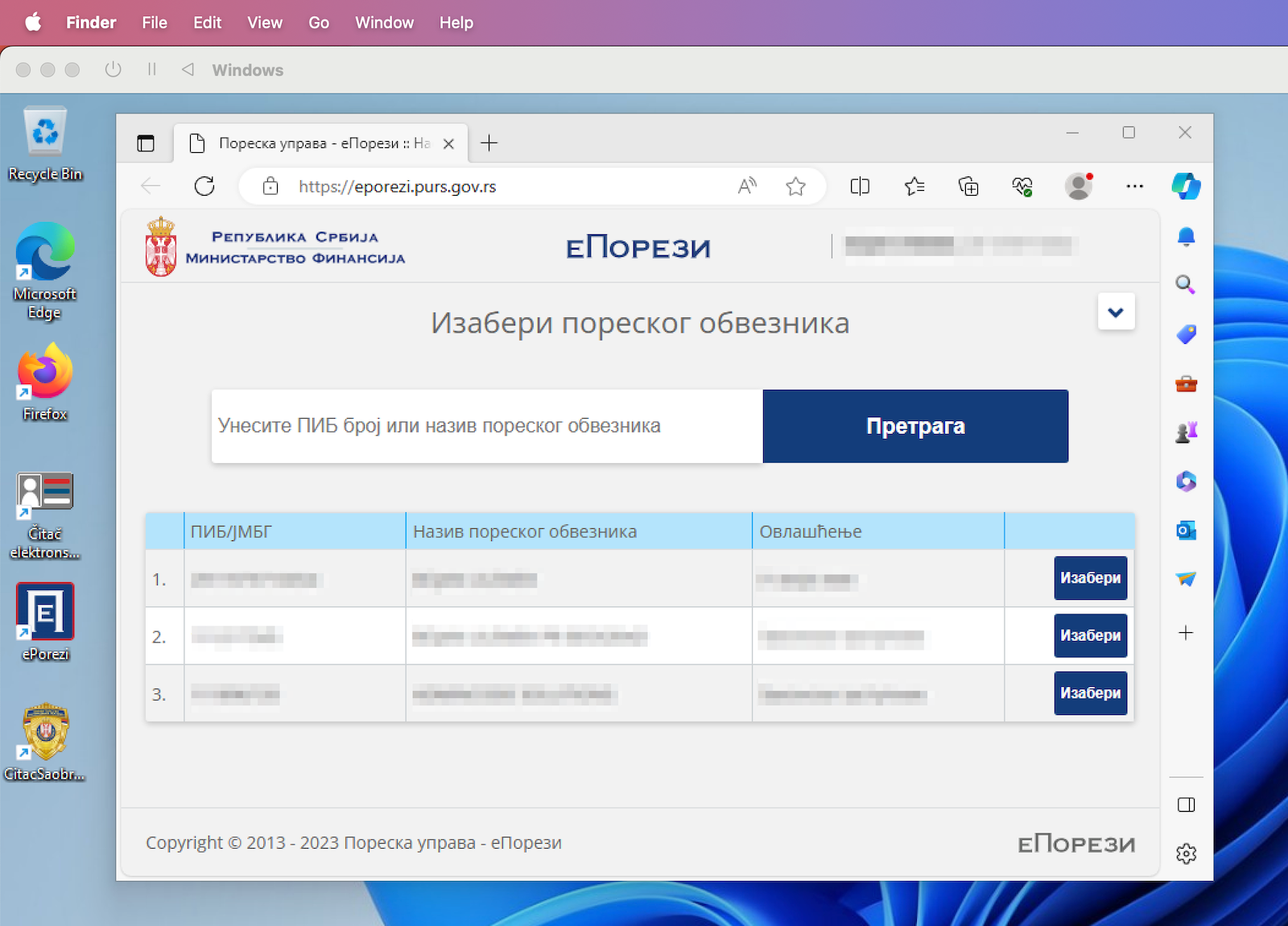This screenshot has height=926, width=1288.
Task: Expand the chevron dropdown on the page
Action: coord(1116,312)
